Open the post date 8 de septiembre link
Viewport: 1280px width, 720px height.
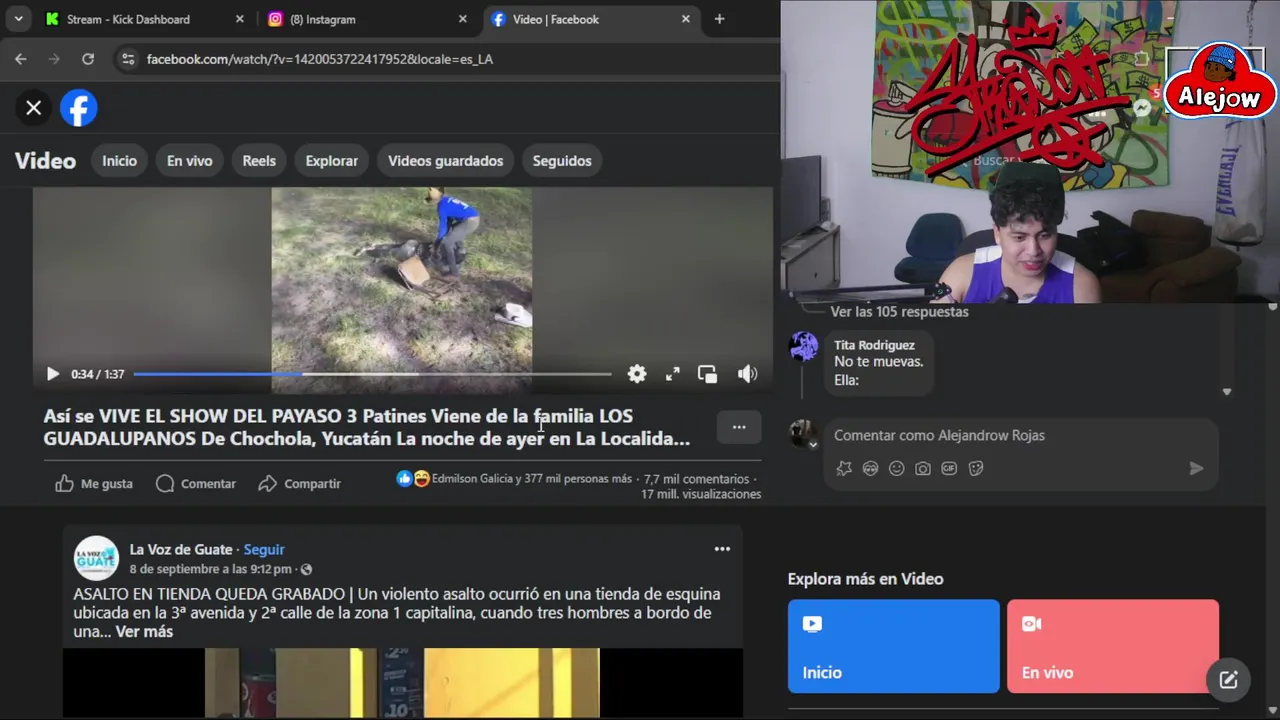coord(210,569)
